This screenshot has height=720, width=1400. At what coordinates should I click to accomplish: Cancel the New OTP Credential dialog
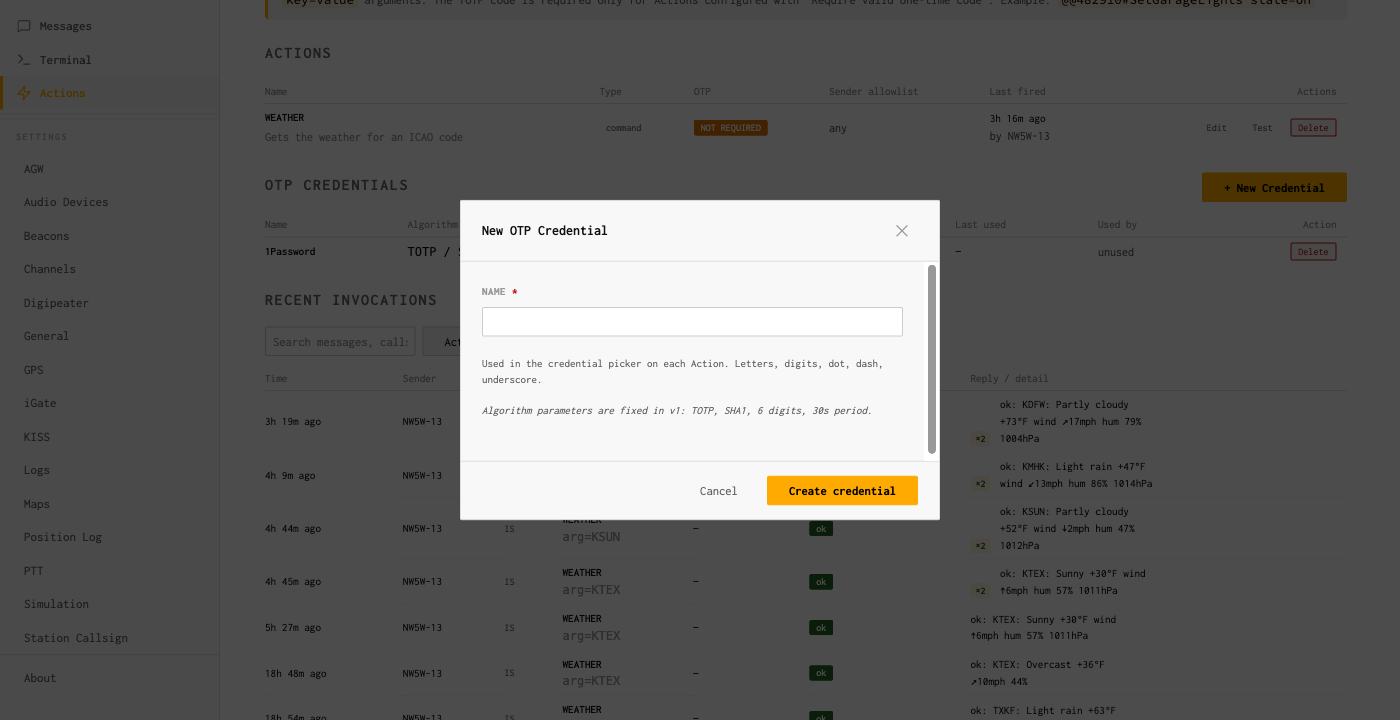[x=718, y=491]
